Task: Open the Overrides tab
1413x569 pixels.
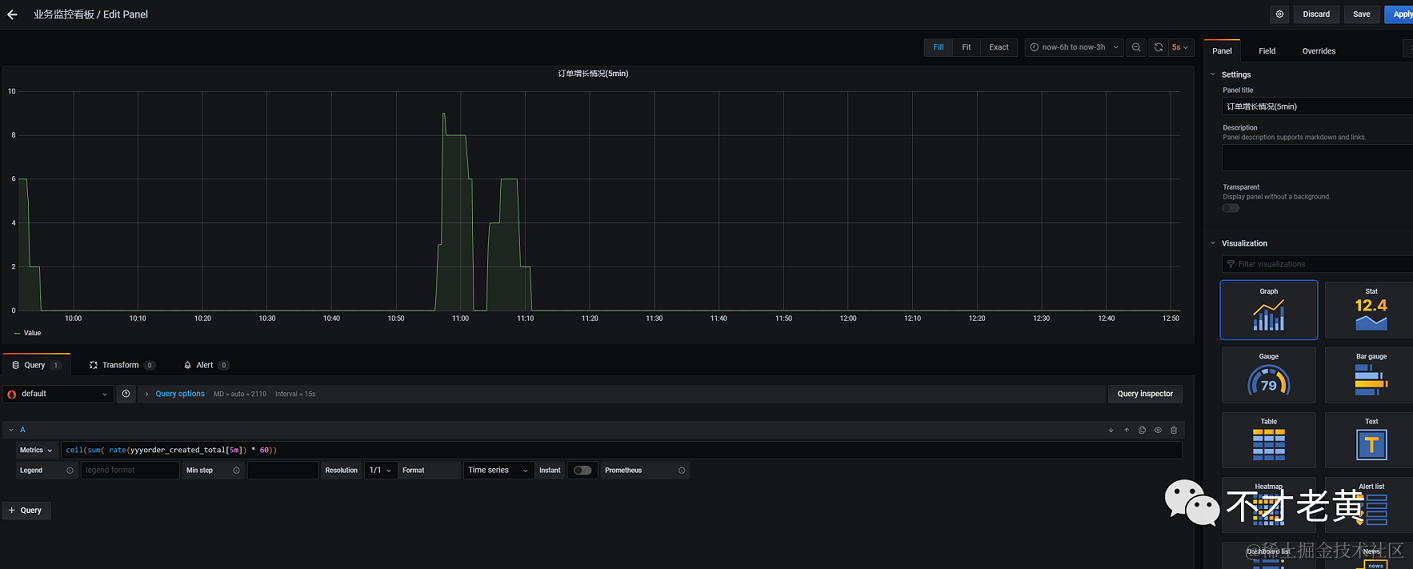Action: pos(1318,51)
